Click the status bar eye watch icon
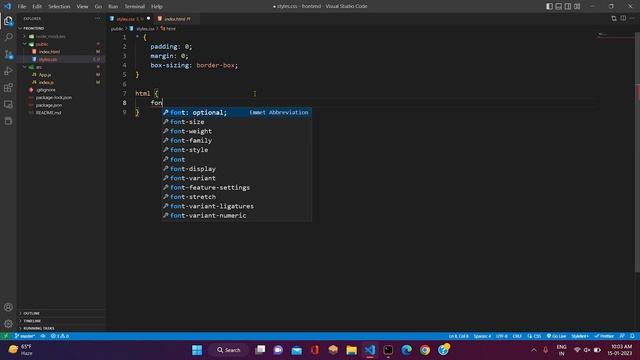The height and width of the screenshot is (360, 640). tap(43, 336)
